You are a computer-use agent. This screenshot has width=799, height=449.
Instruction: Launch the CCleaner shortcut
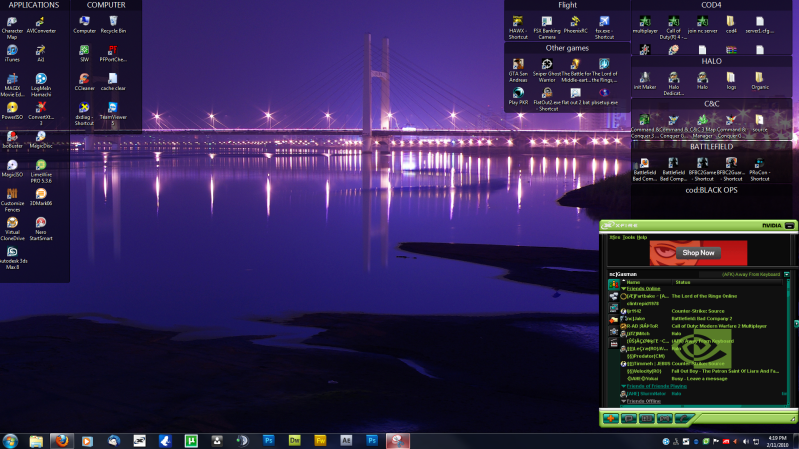click(x=85, y=82)
